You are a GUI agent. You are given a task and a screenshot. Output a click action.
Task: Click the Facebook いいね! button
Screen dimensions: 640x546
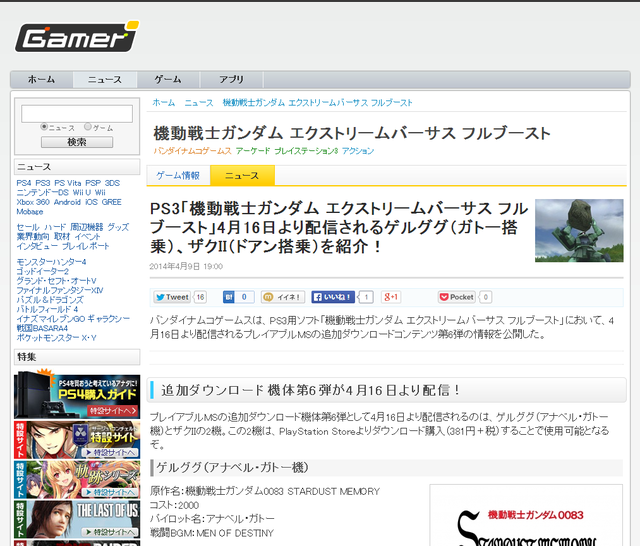tap(333, 297)
